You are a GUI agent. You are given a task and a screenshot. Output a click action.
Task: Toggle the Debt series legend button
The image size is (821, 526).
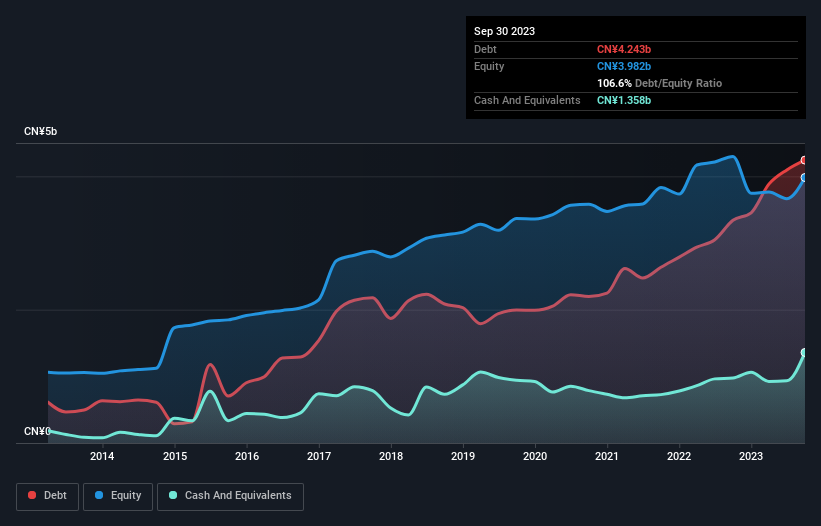pos(47,496)
